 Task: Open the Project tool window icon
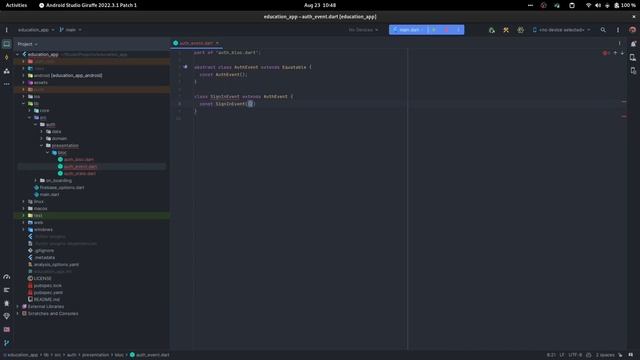[7, 44]
